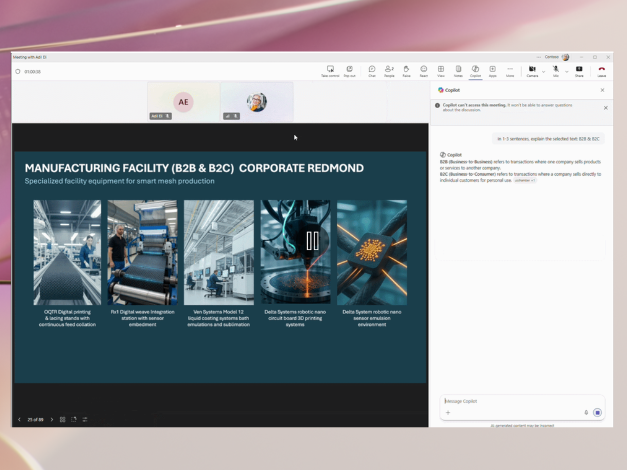
Task: Open the More actions menu
Action: tap(510, 69)
